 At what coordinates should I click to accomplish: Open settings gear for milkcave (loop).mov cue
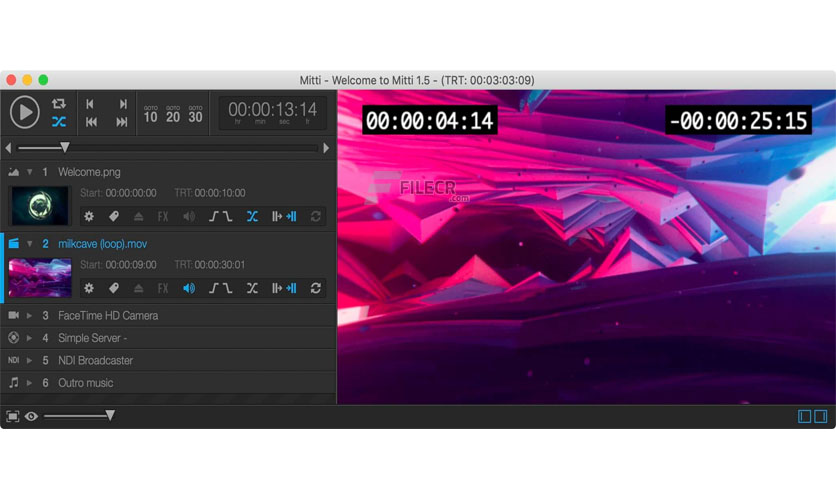(x=89, y=288)
